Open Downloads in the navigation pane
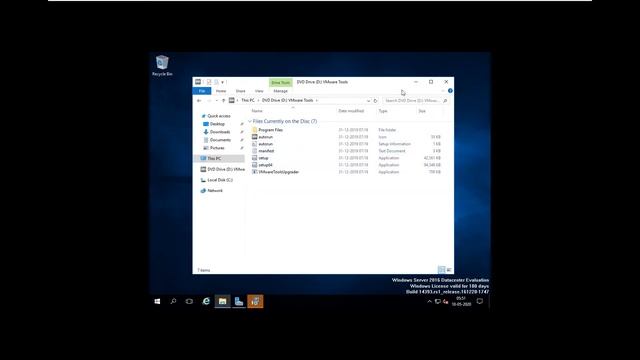 click(220, 132)
